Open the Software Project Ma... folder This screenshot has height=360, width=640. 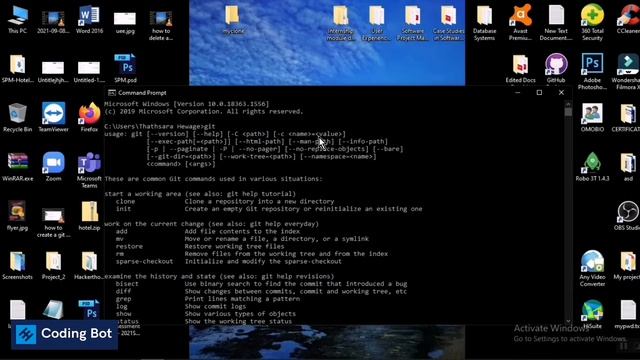413,23
